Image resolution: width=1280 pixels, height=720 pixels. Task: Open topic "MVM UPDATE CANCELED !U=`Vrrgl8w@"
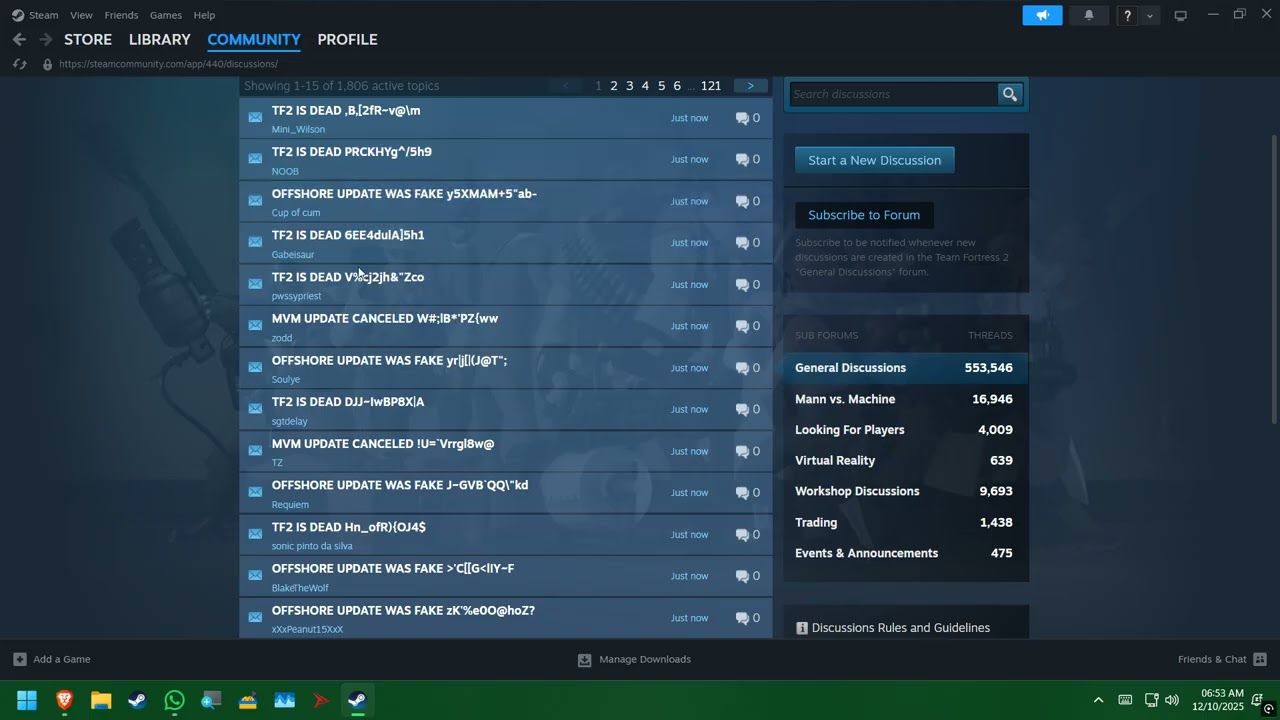(x=383, y=444)
